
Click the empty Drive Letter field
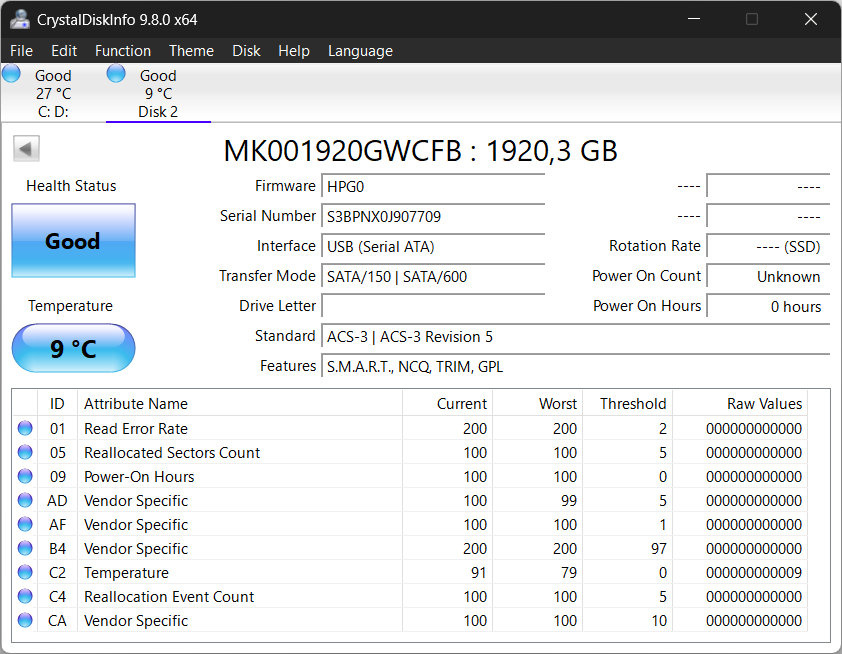(433, 306)
